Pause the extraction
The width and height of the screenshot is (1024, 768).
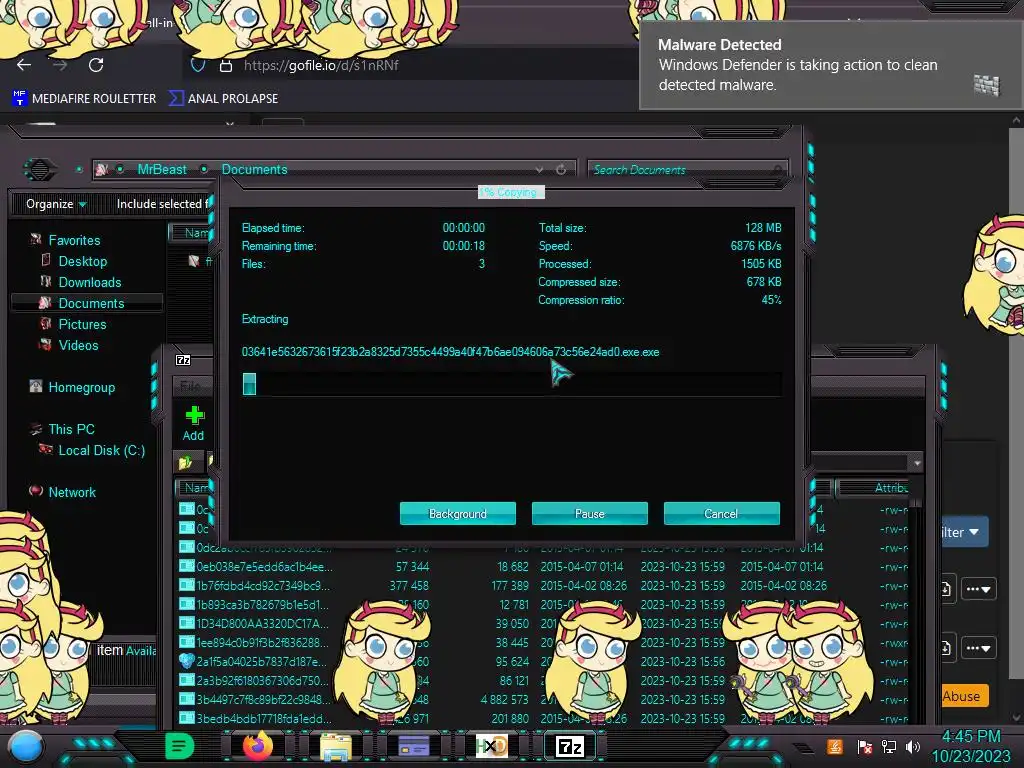pos(590,514)
